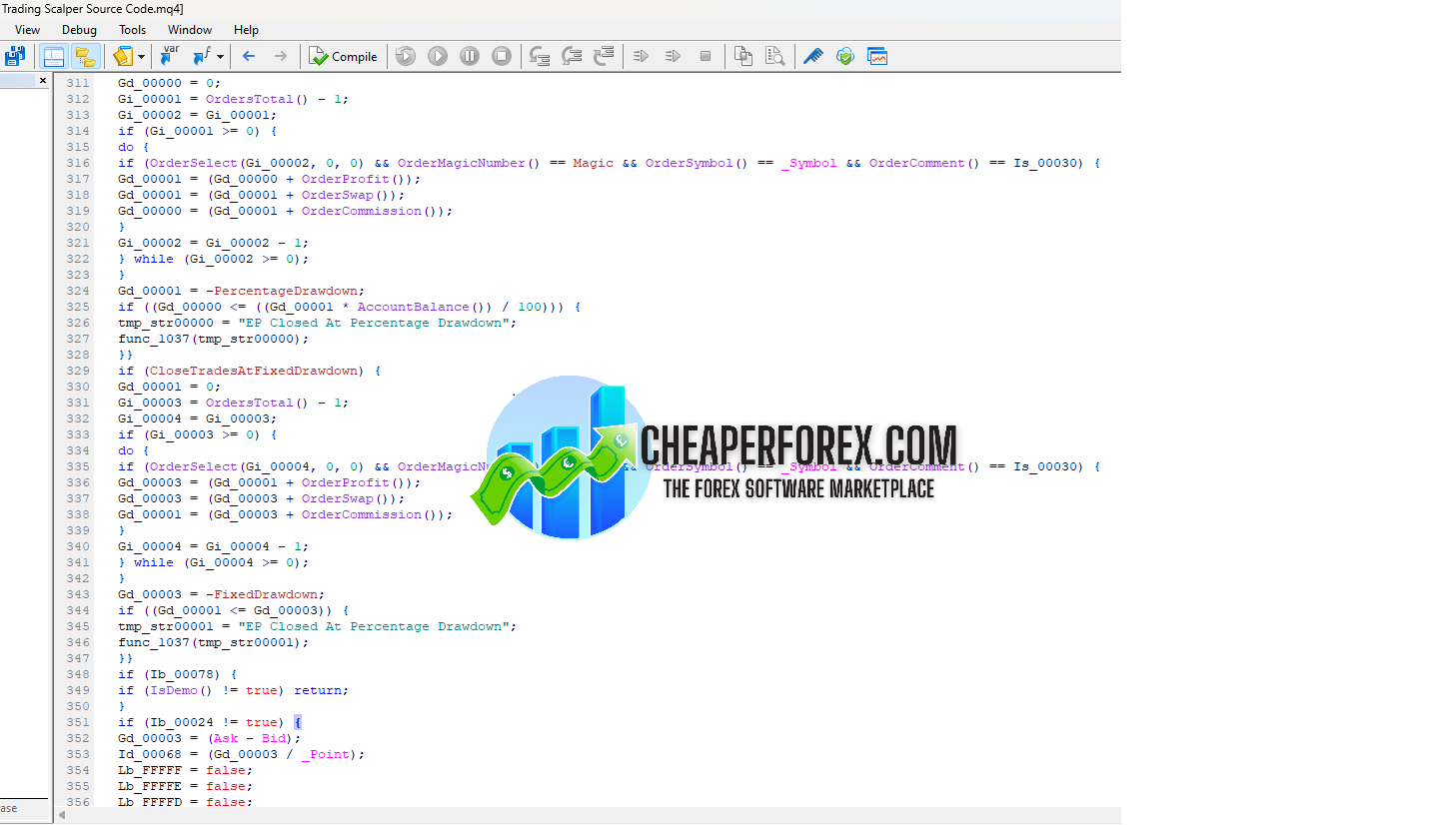Click the Step Over debug icon
Screen dimensions: 1456x825
pyautogui.click(x=572, y=57)
